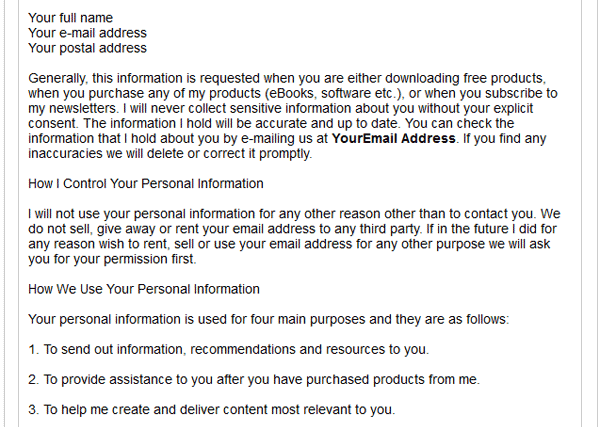Click the phrase 'permission first'
The width and height of the screenshot is (600, 427).
(x=148, y=259)
